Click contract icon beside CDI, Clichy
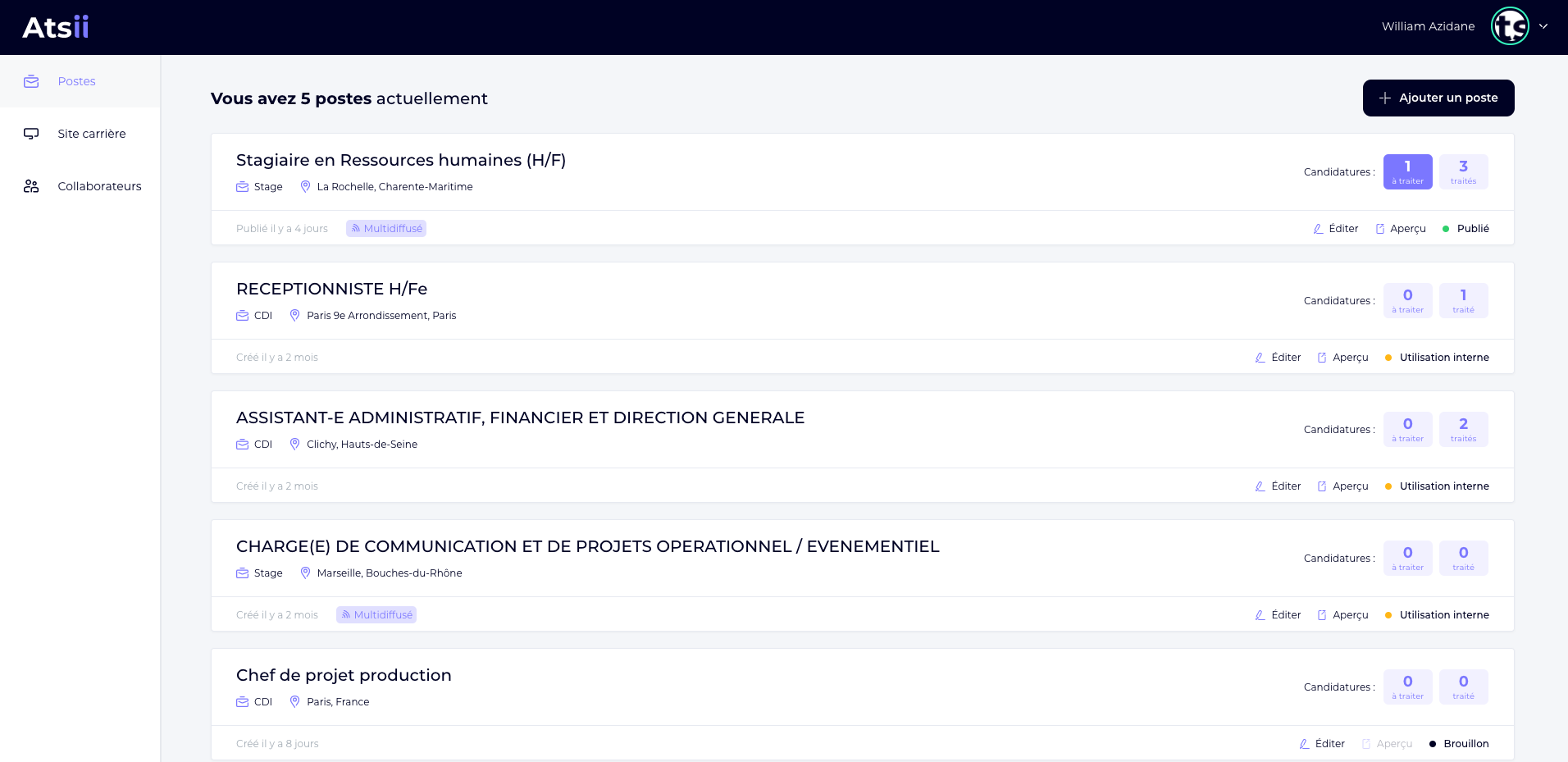 [x=243, y=445]
